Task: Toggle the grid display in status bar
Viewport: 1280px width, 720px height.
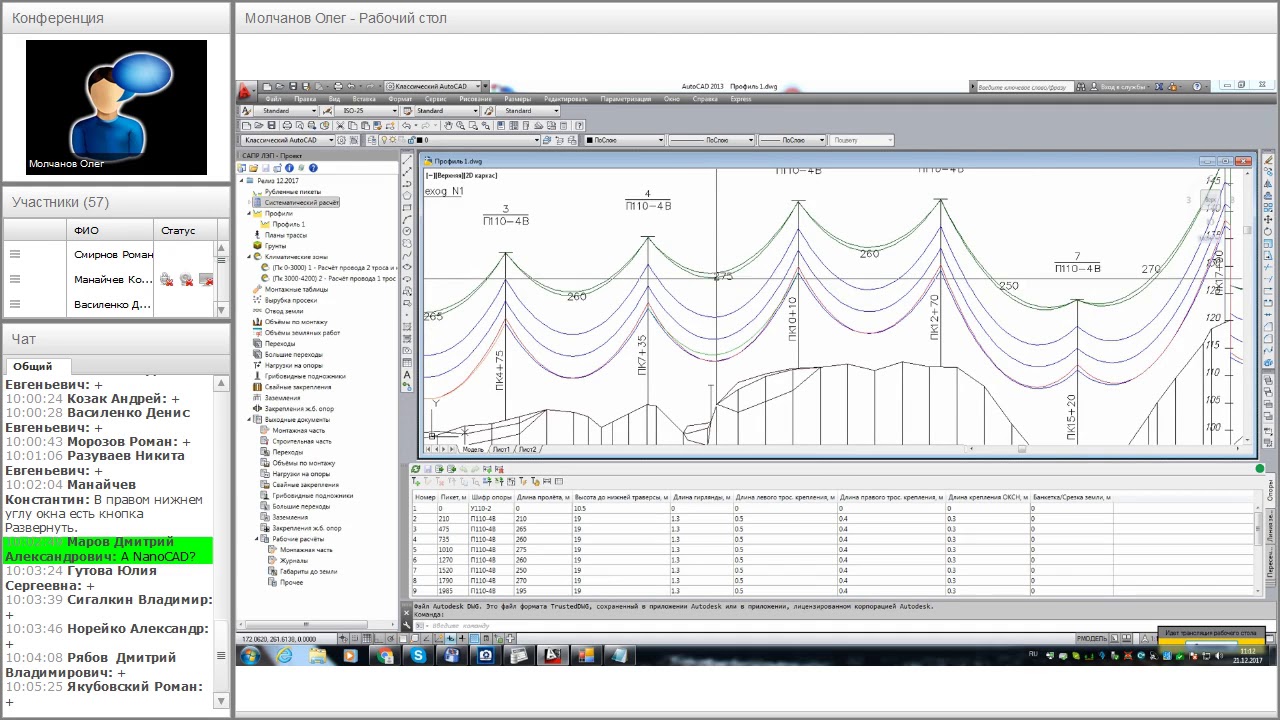Action: pos(367,638)
